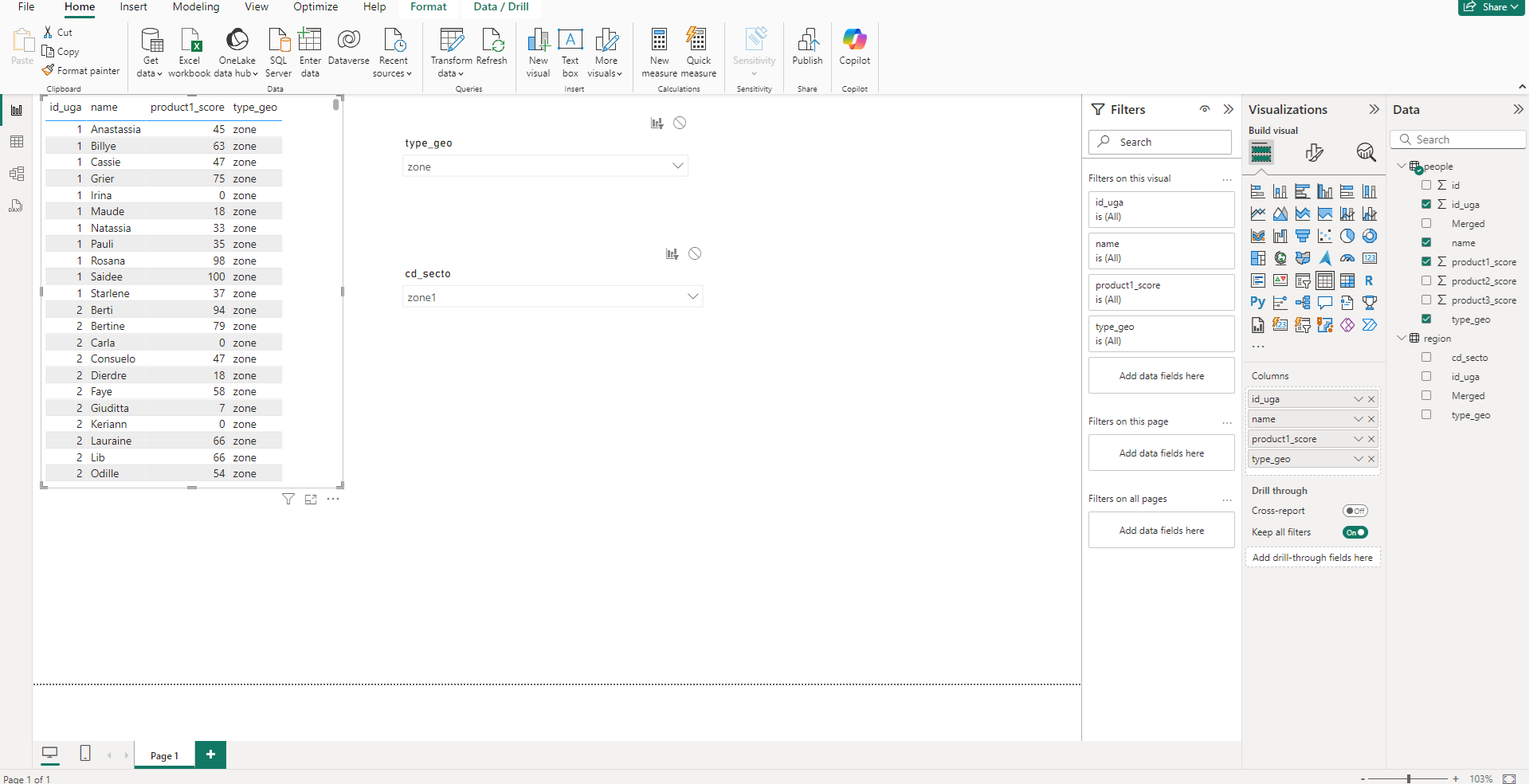Switch to desktop layout
The height and width of the screenshot is (784, 1529).
pyautogui.click(x=49, y=753)
